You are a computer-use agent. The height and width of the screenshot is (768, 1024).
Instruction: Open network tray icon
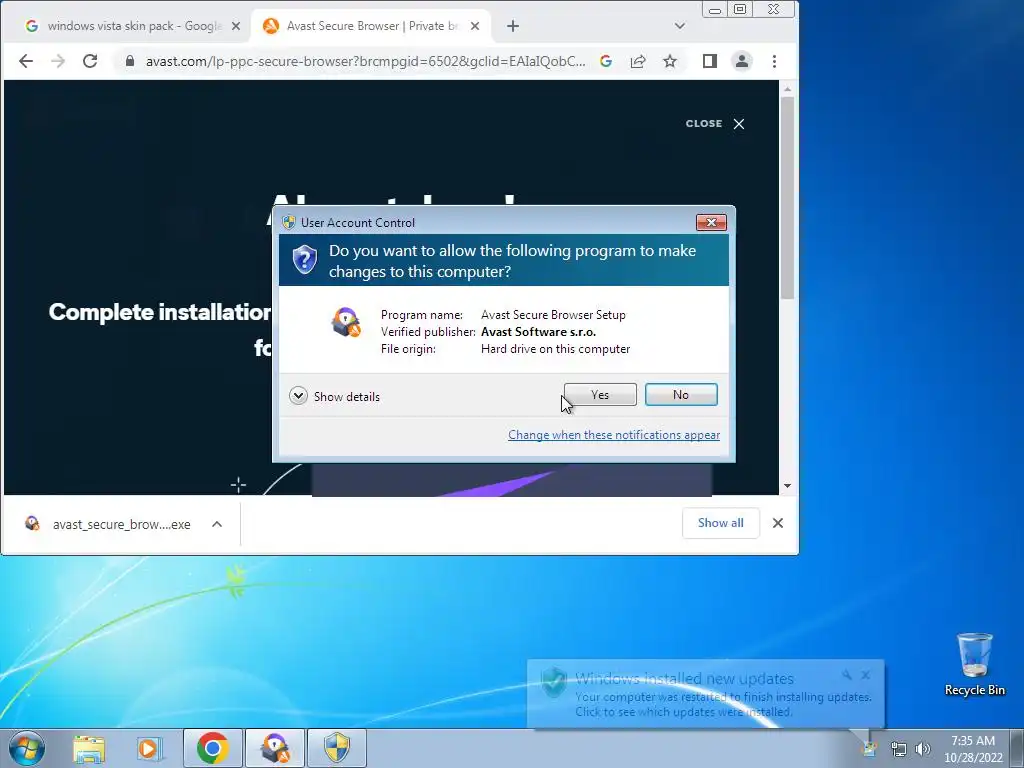point(899,749)
